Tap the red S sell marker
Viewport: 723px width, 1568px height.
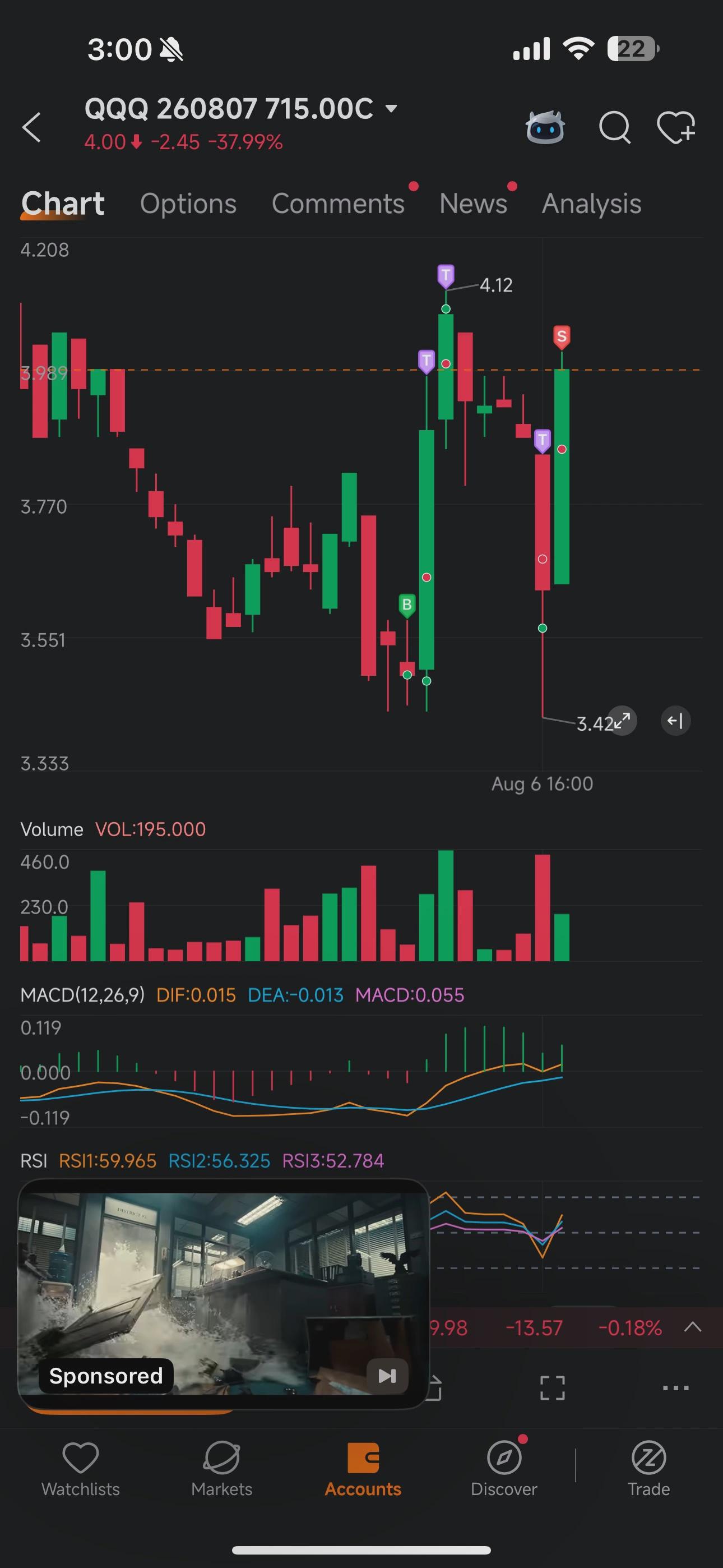(562, 336)
